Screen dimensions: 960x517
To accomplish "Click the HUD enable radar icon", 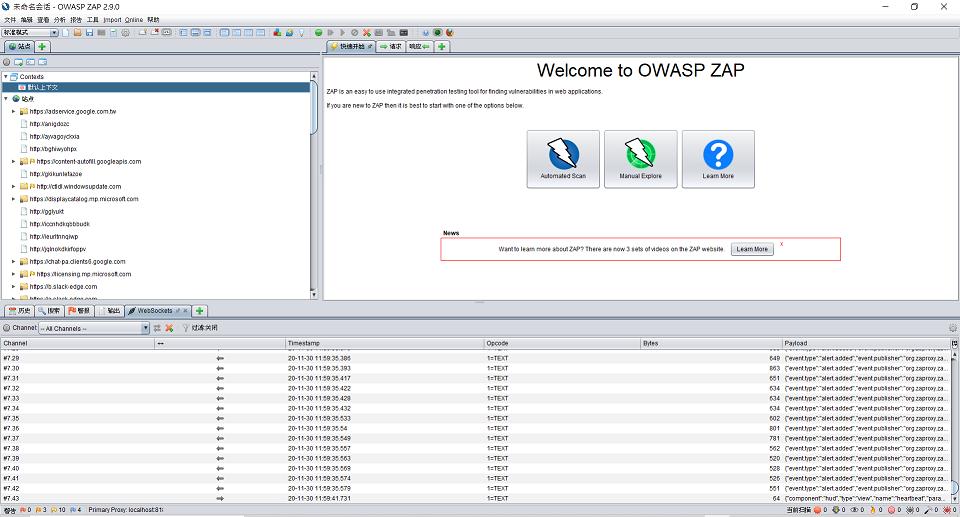I will (x=437, y=32).
